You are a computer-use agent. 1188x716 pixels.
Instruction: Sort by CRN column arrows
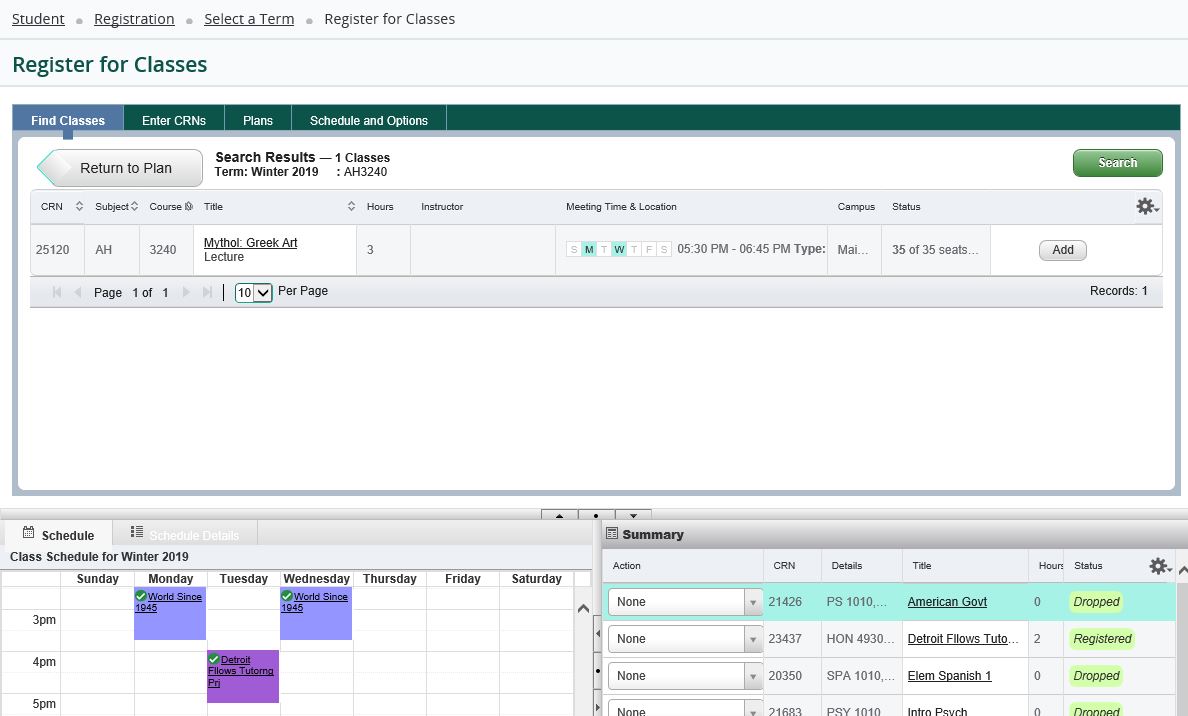tap(79, 206)
